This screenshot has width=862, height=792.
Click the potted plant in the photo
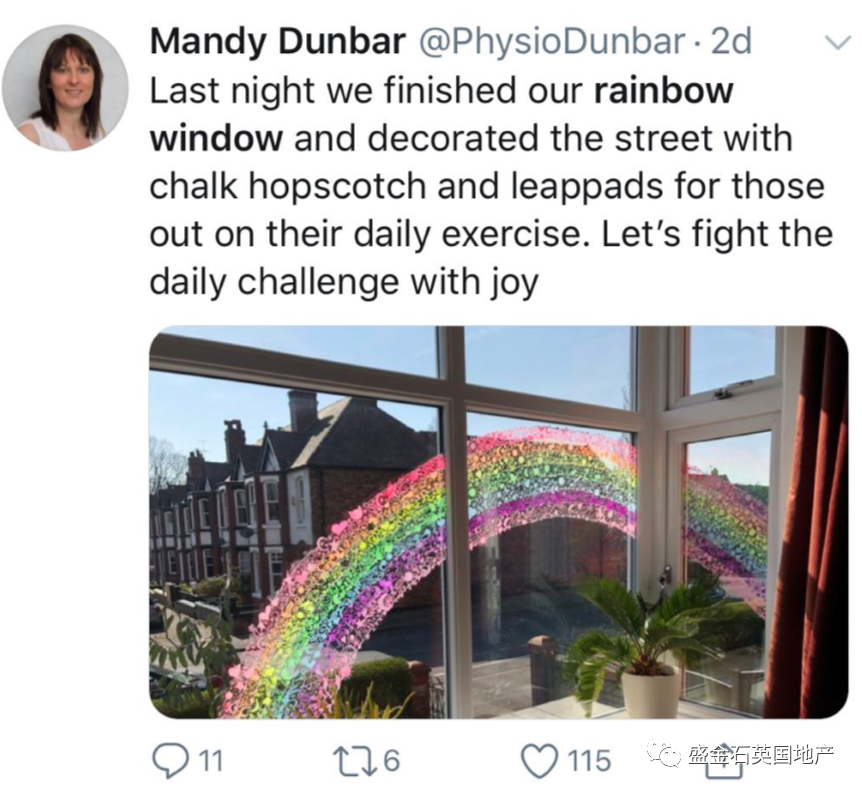coord(648,647)
